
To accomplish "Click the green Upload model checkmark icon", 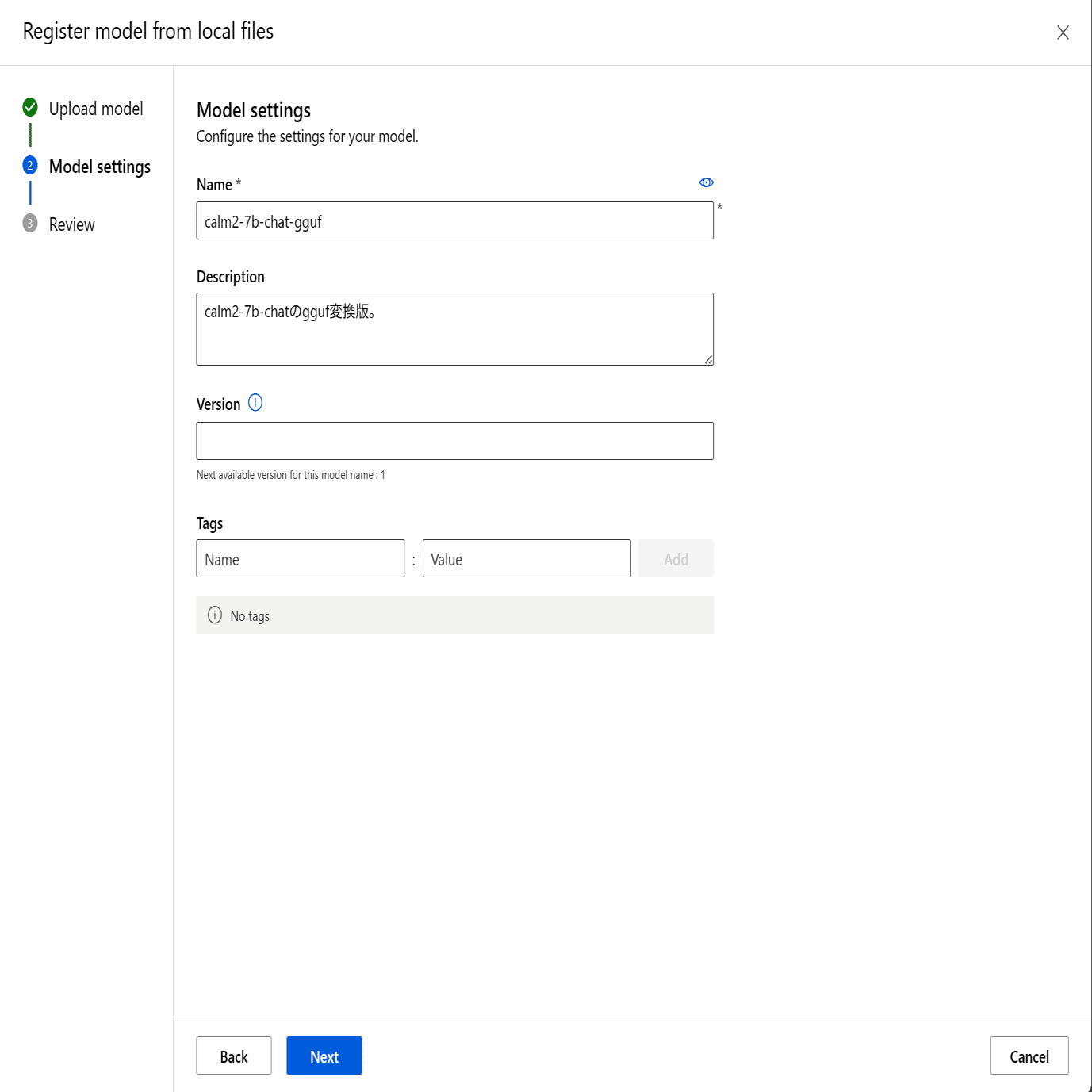I will [x=30, y=107].
